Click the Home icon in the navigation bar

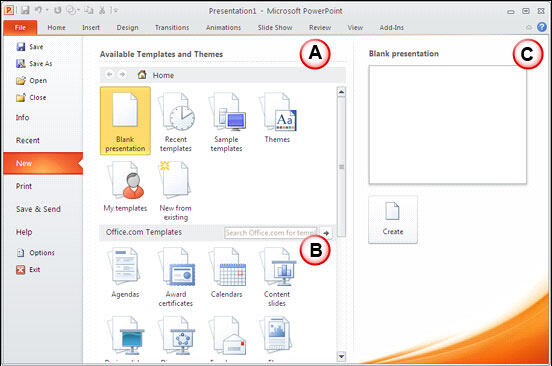coord(142,75)
